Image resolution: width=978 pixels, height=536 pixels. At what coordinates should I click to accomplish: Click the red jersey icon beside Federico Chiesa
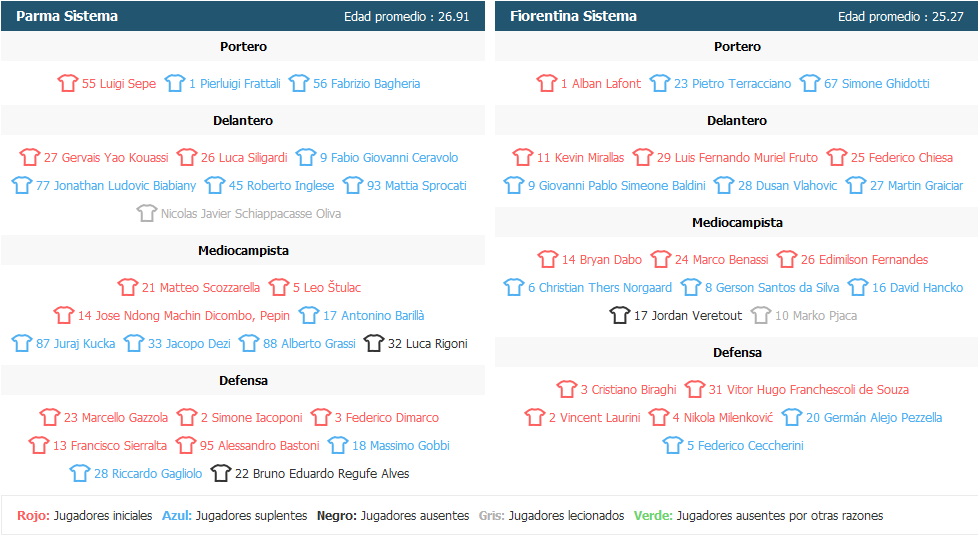click(837, 158)
